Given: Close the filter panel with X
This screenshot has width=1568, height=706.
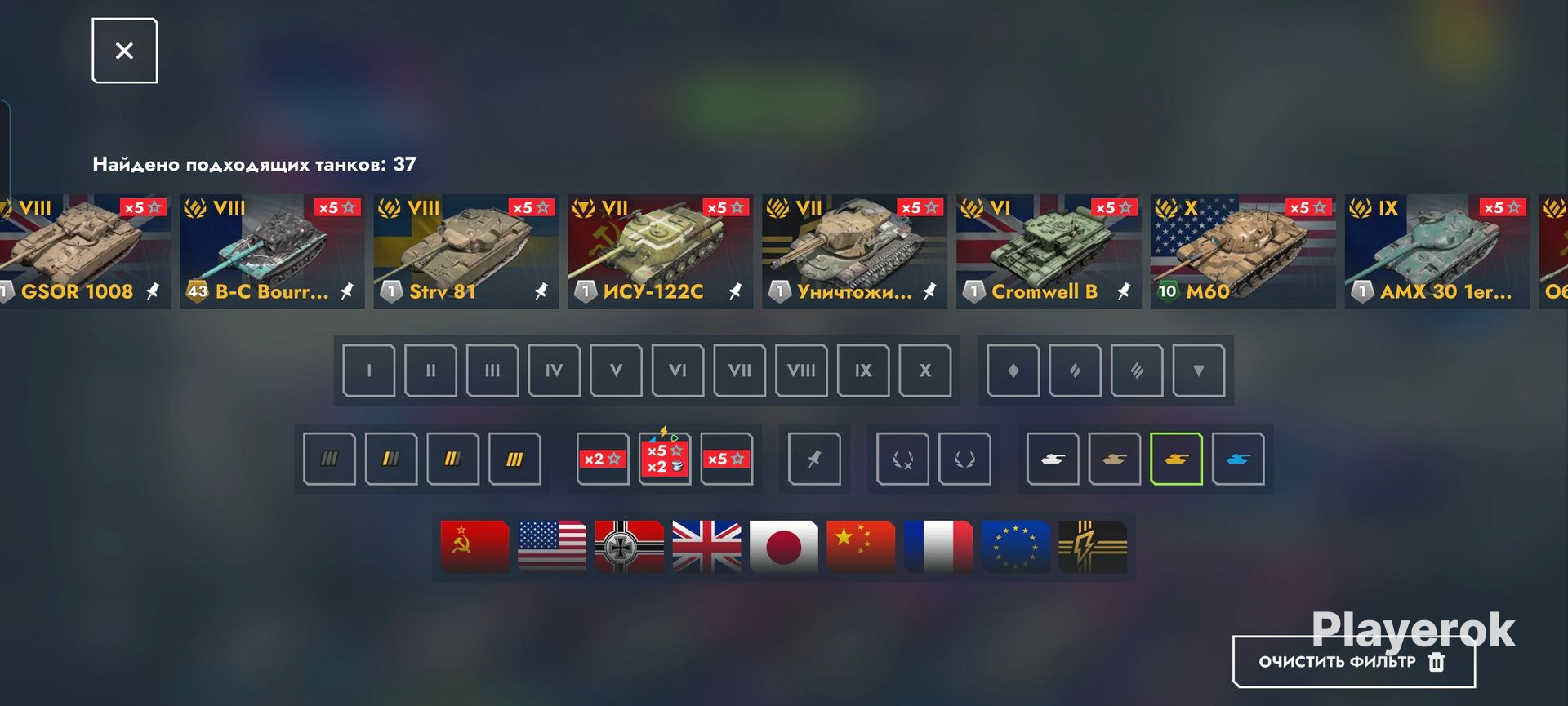Looking at the screenshot, I should pyautogui.click(x=124, y=51).
